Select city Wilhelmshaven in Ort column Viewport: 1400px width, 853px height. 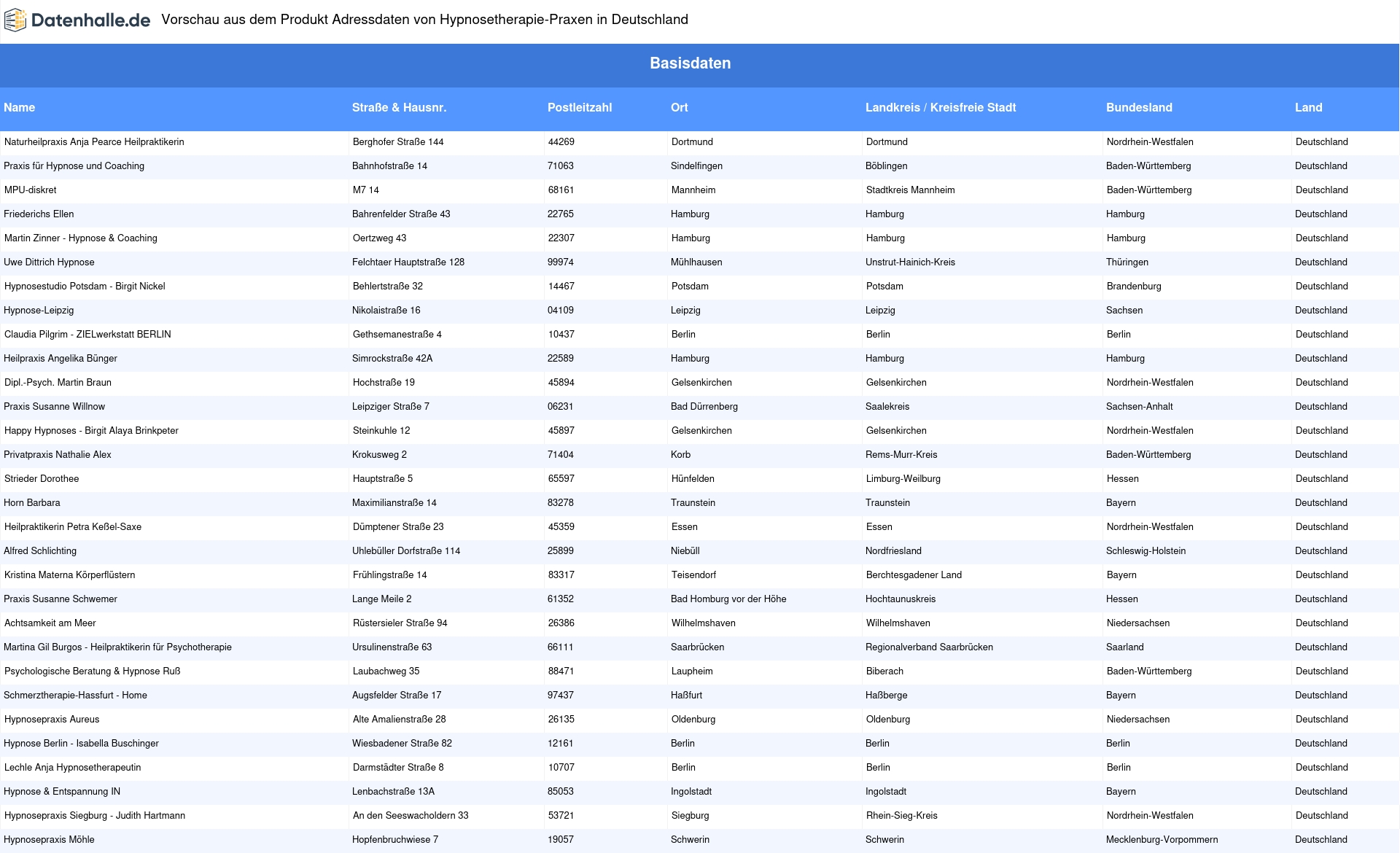[x=704, y=623]
